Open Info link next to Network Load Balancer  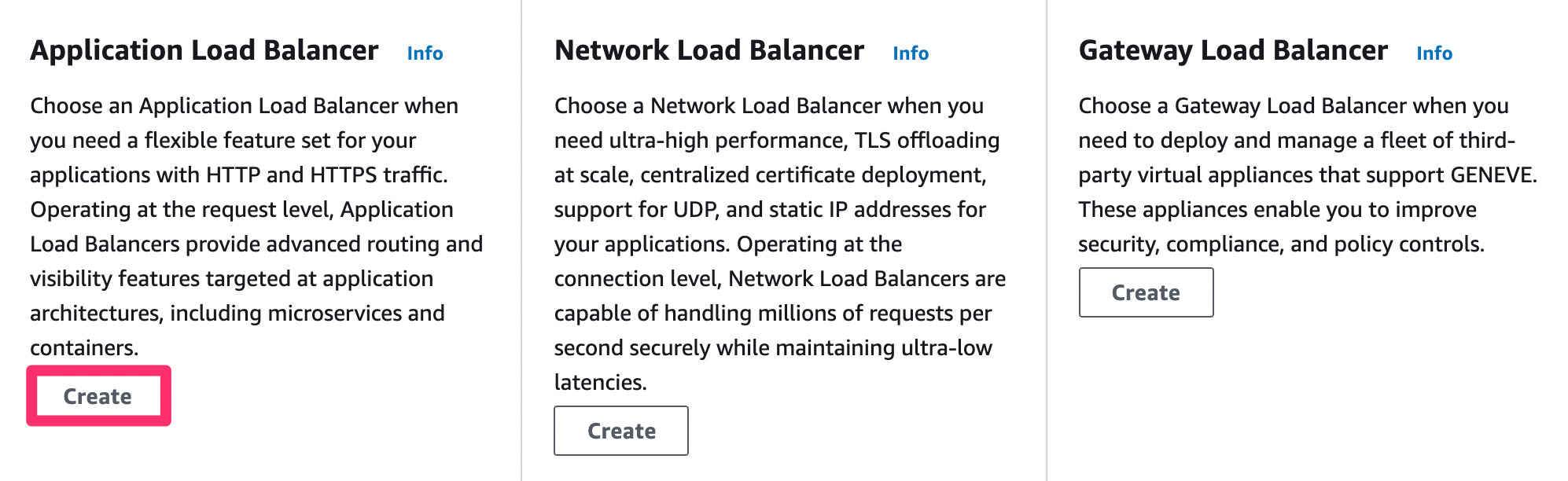[x=911, y=52]
